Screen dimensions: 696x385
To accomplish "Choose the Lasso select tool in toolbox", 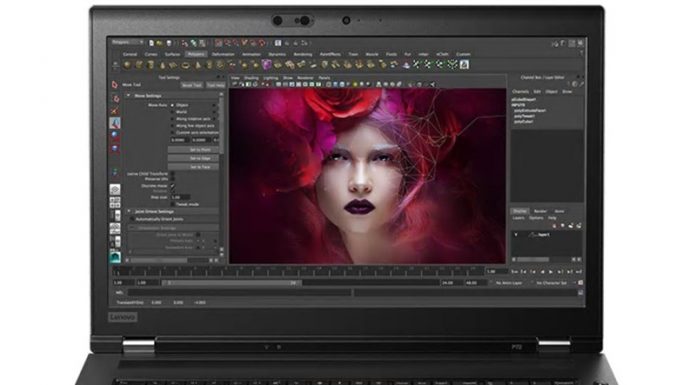I will tap(115, 98).
